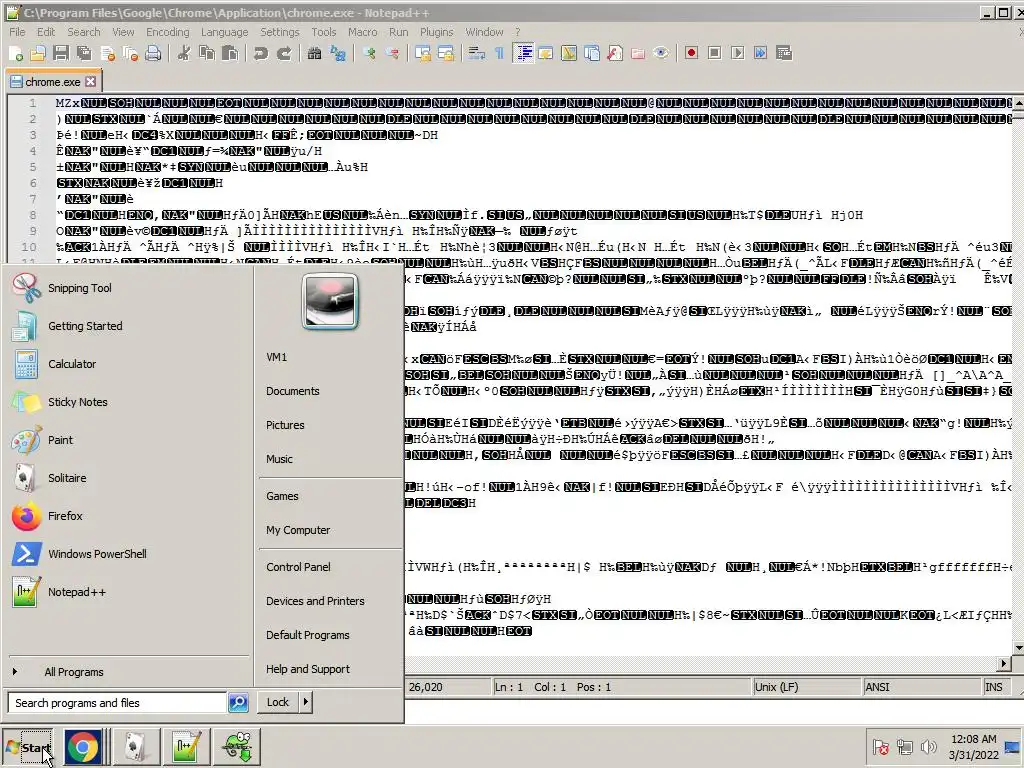1024x768 pixels.
Task: Save the file using the floppy disk icon
Action: 61,54
